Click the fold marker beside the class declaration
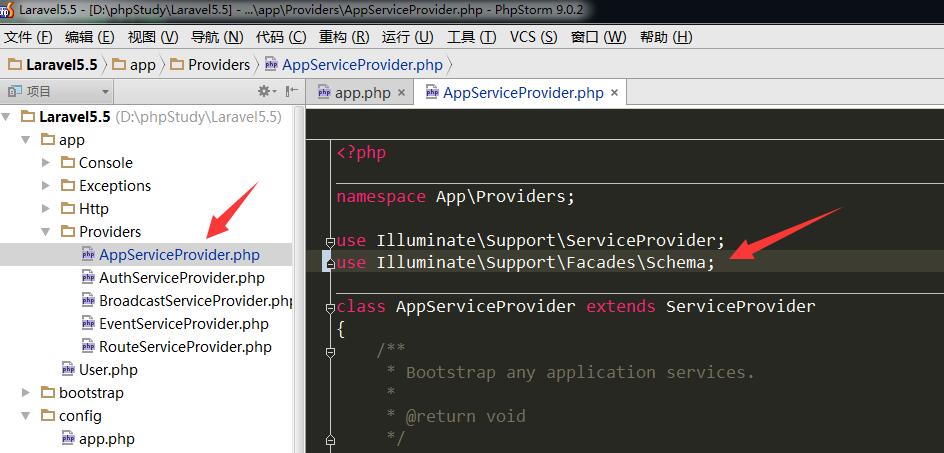Viewport: 944px width, 453px height. (x=329, y=306)
